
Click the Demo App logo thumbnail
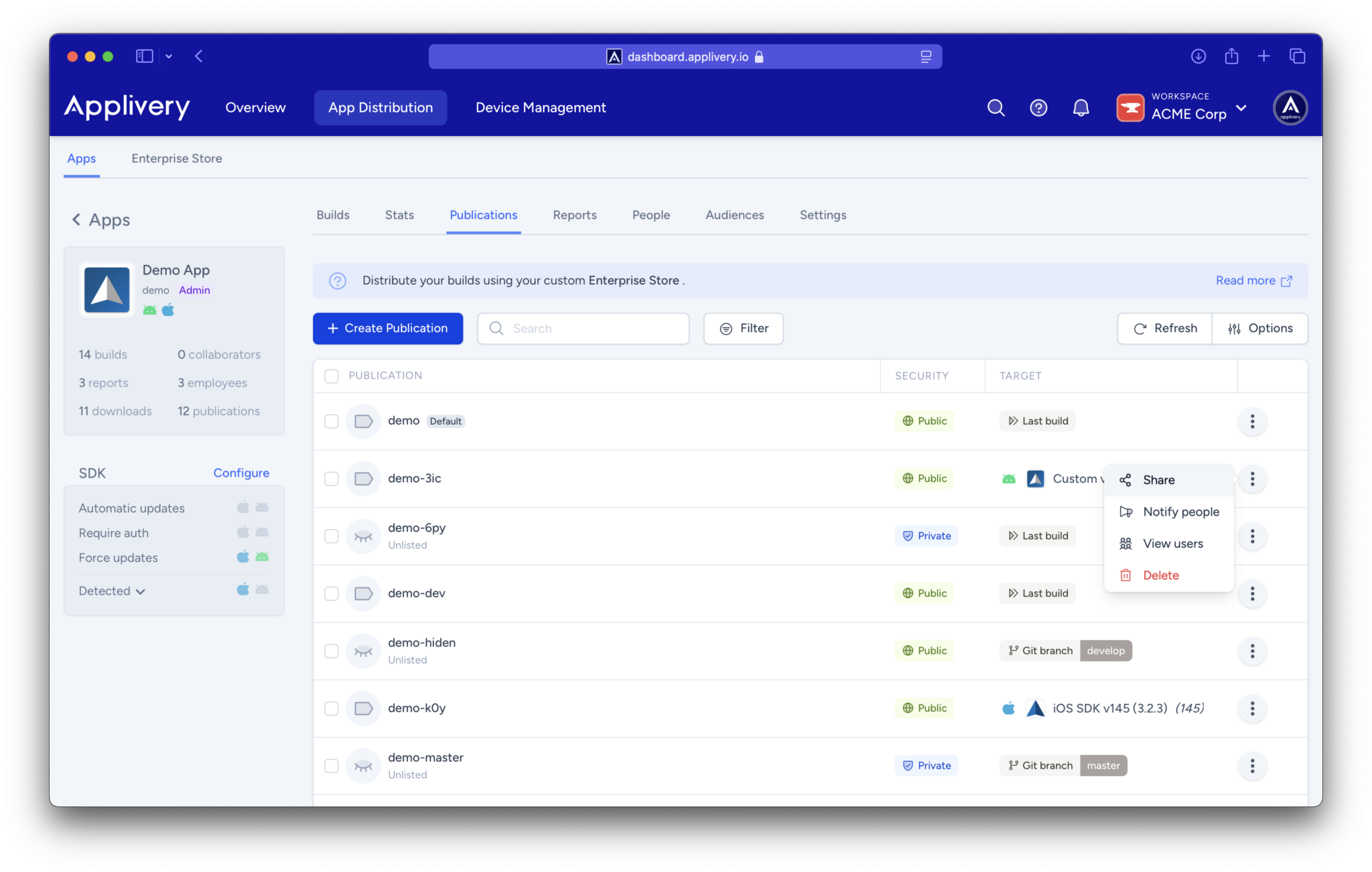(107, 290)
